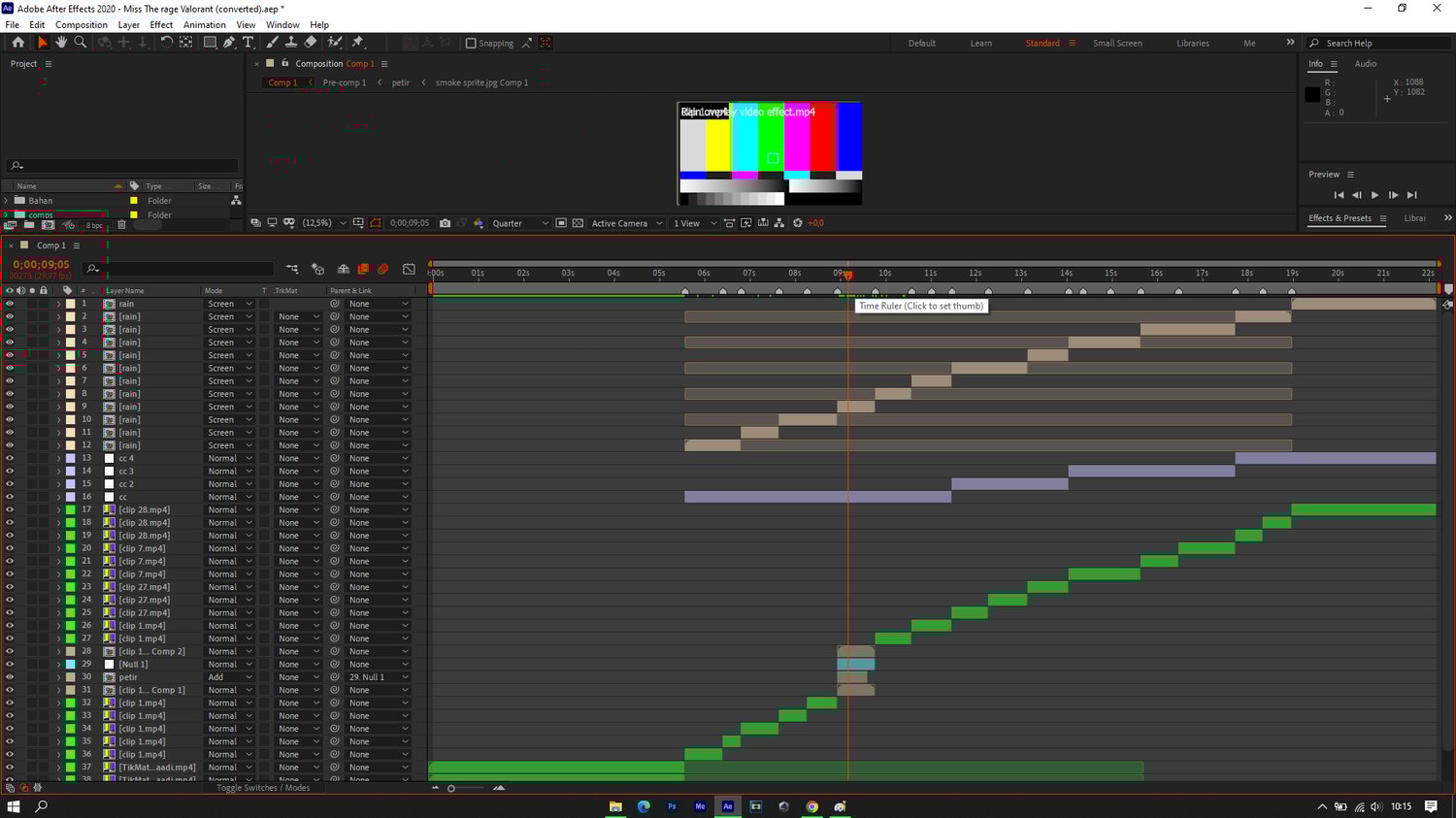Open the magnification ratio dropdown (12,5%)
This screenshot has height=818, width=1456.
pos(323,223)
